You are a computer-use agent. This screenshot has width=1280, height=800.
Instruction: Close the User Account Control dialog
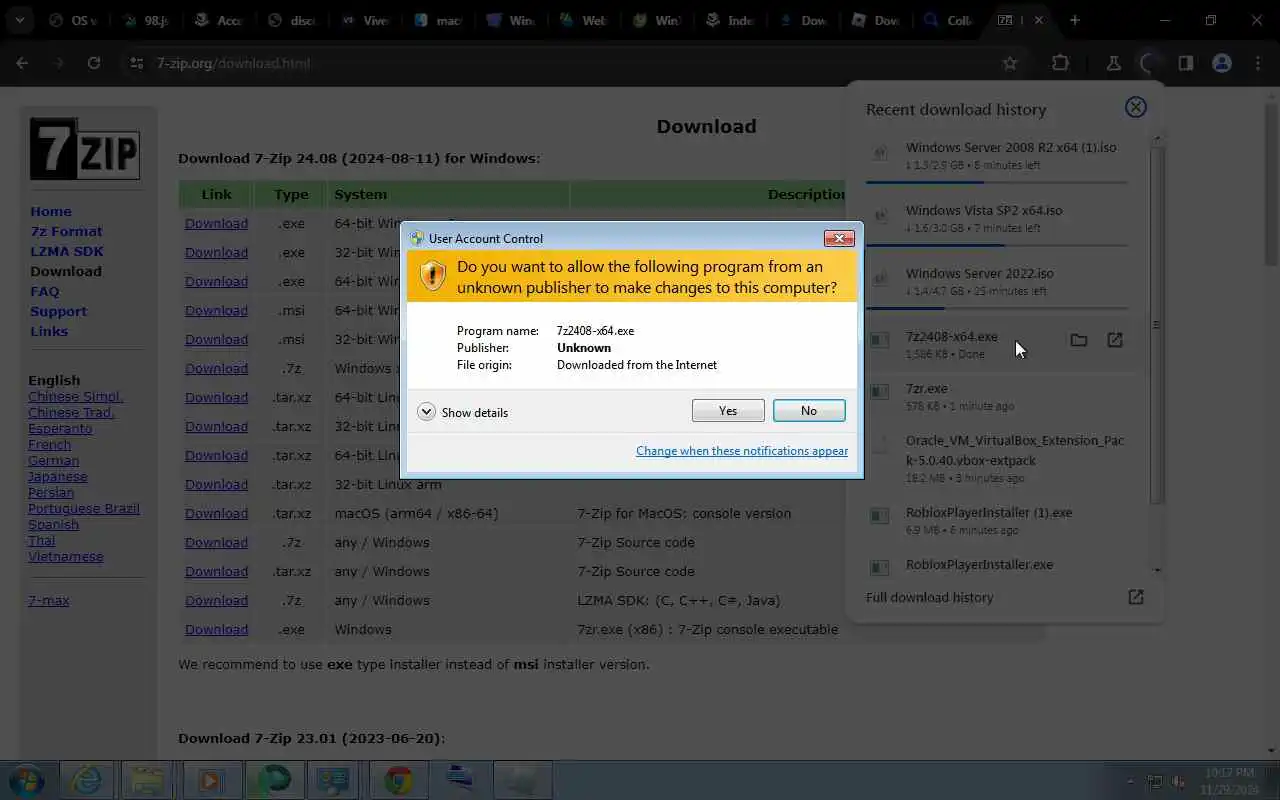click(838, 238)
